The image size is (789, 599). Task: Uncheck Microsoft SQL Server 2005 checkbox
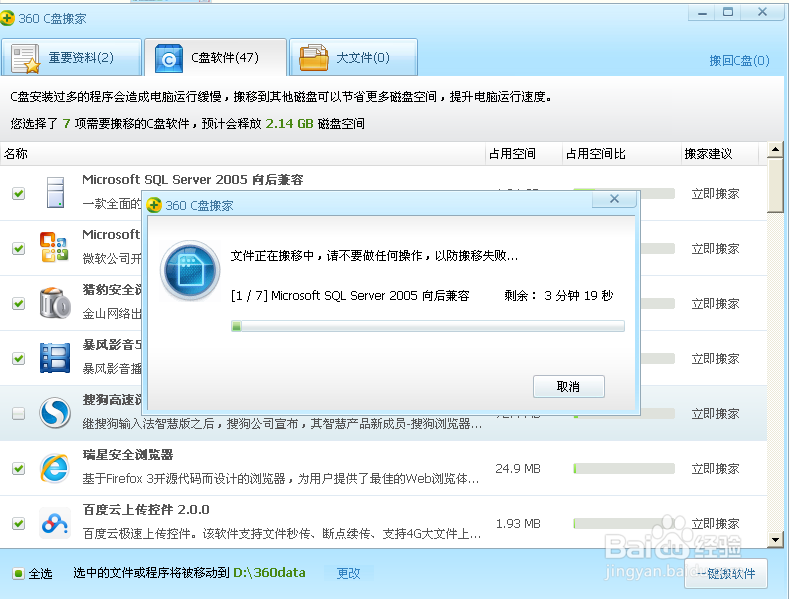(19, 193)
